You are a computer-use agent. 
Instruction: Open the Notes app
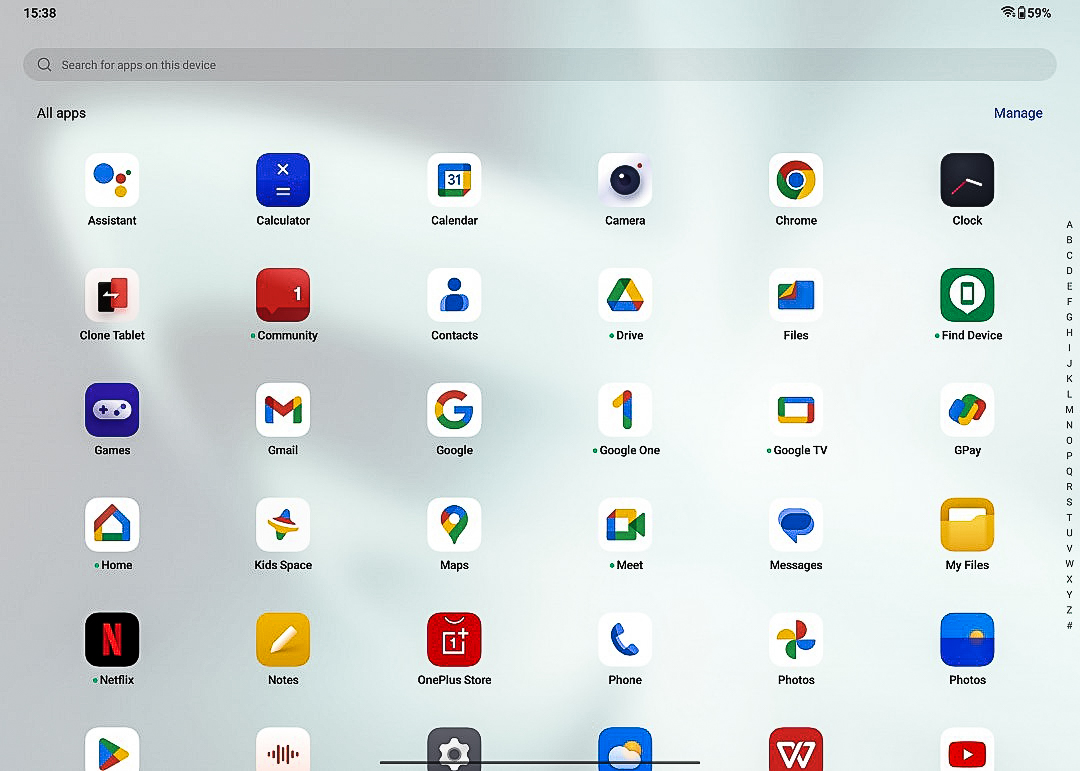pyautogui.click(x=283, y=639)
